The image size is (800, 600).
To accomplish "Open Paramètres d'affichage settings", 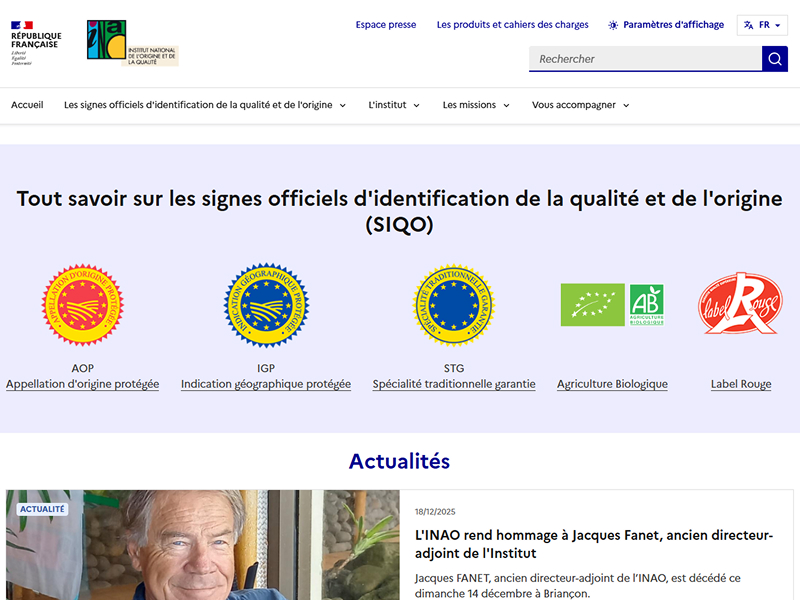I will coord(666,24).
